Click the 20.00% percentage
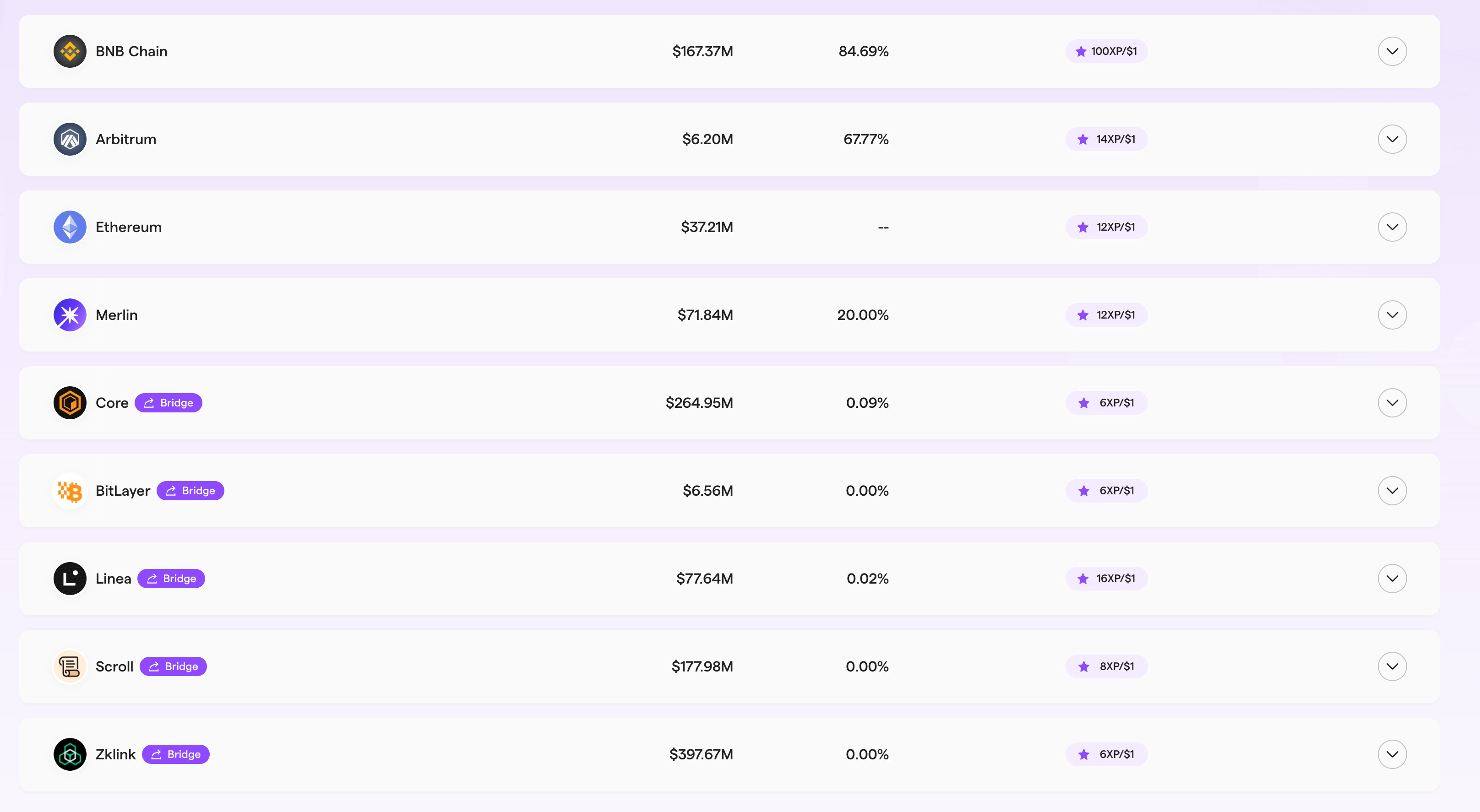1480x812 pixels. 863,315
